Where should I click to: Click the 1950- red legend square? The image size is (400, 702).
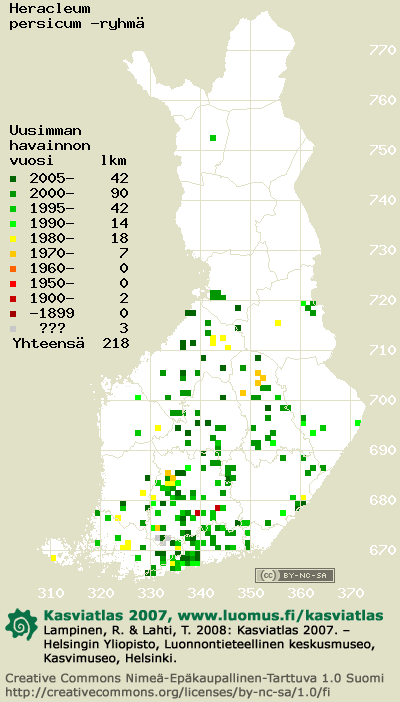click(x=13, y=284)
